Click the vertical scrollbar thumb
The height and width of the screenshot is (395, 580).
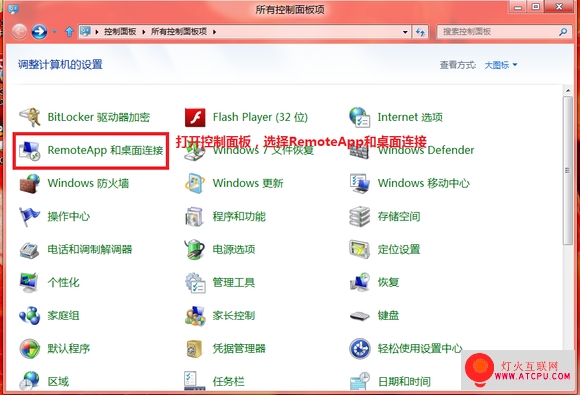click(568, 170)
